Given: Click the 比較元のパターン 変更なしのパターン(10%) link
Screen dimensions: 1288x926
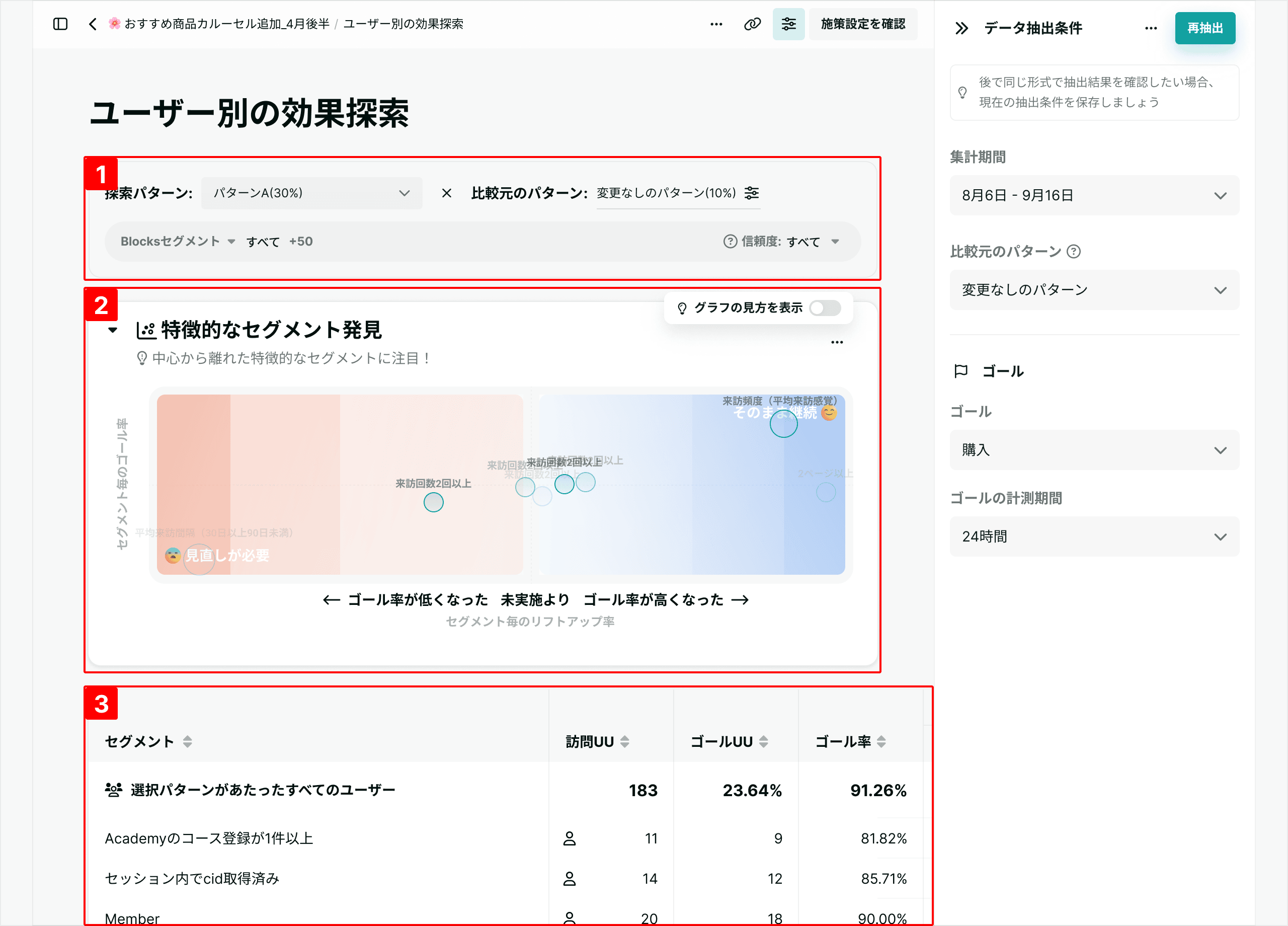Looking at the screenshot, I should [x=666, y=193].
